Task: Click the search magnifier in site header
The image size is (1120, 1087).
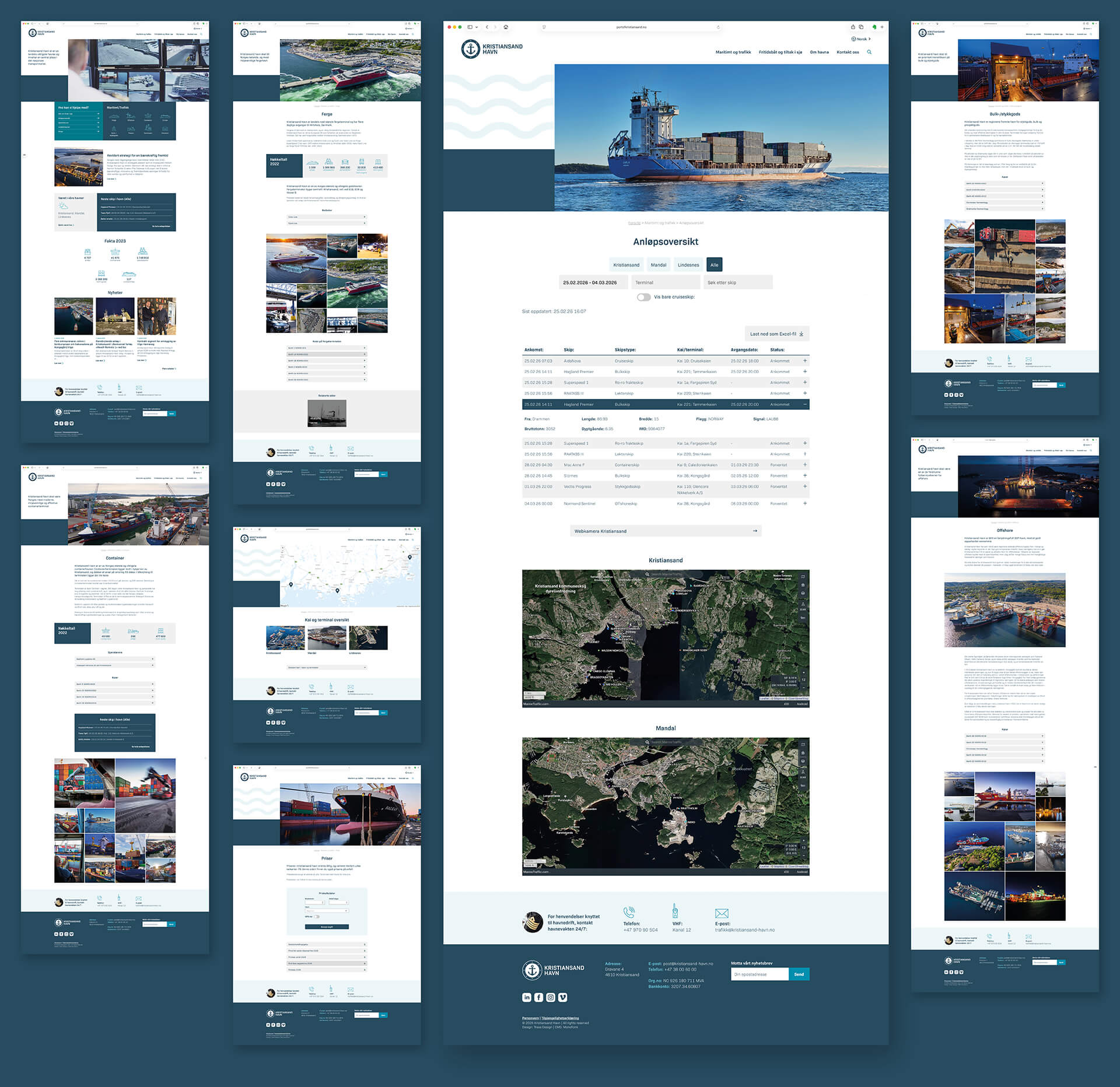Action: 869,52
